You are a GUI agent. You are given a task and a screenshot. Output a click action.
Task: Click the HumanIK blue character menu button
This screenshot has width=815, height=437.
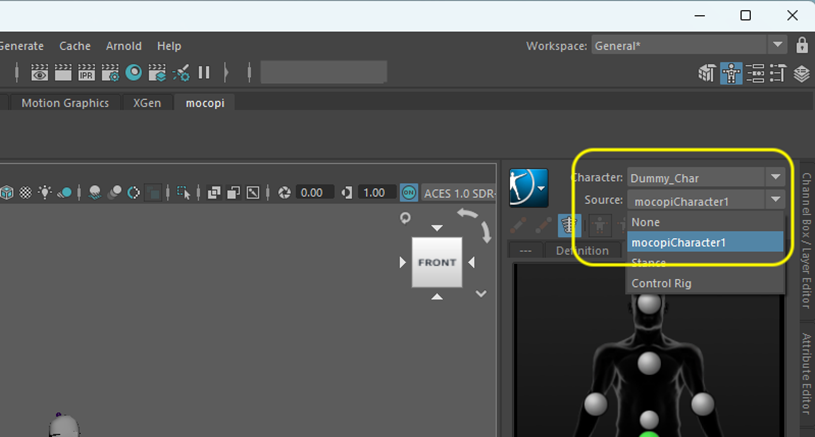coord(528,186)
